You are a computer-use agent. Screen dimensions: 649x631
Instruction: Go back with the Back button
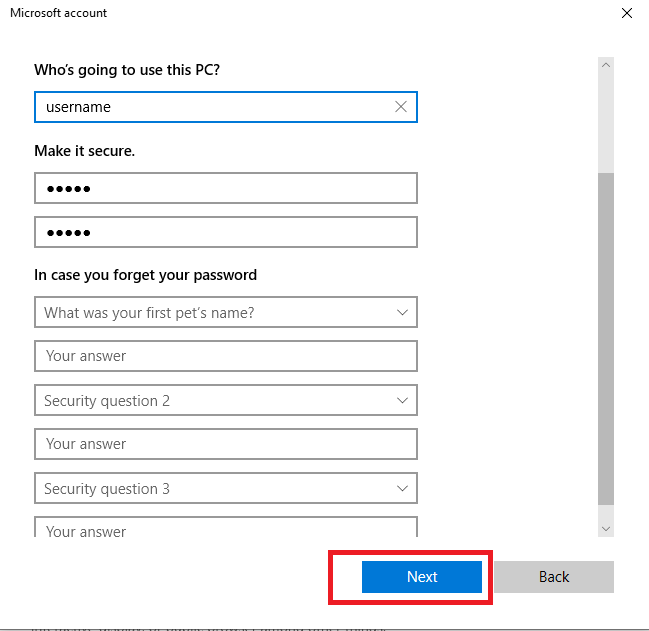click(553, 577)
